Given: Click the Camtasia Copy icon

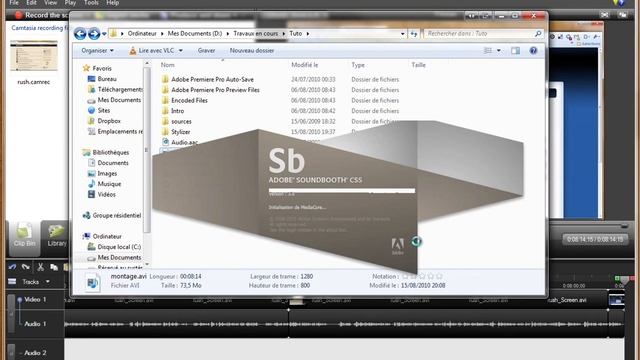Looking at the screenshot, I should tap(53, 267).
